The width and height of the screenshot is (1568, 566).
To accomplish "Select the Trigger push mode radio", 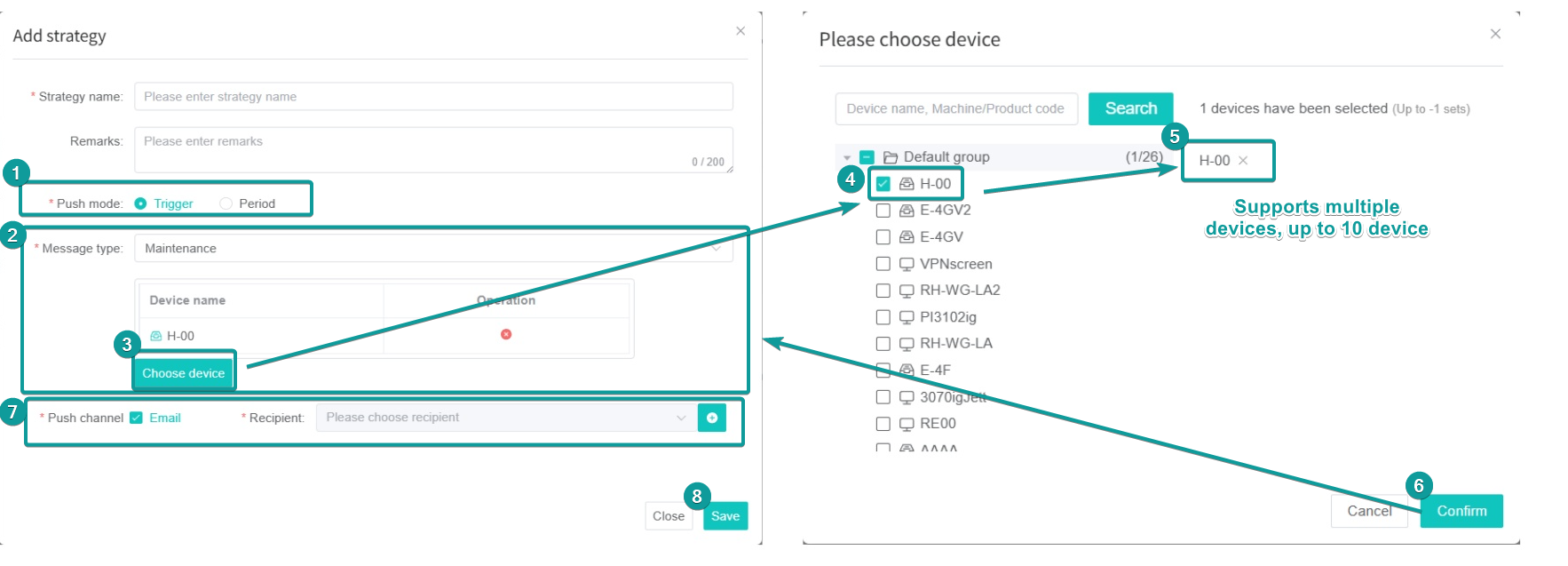I will pyautogui.click(x=140, y=203).
